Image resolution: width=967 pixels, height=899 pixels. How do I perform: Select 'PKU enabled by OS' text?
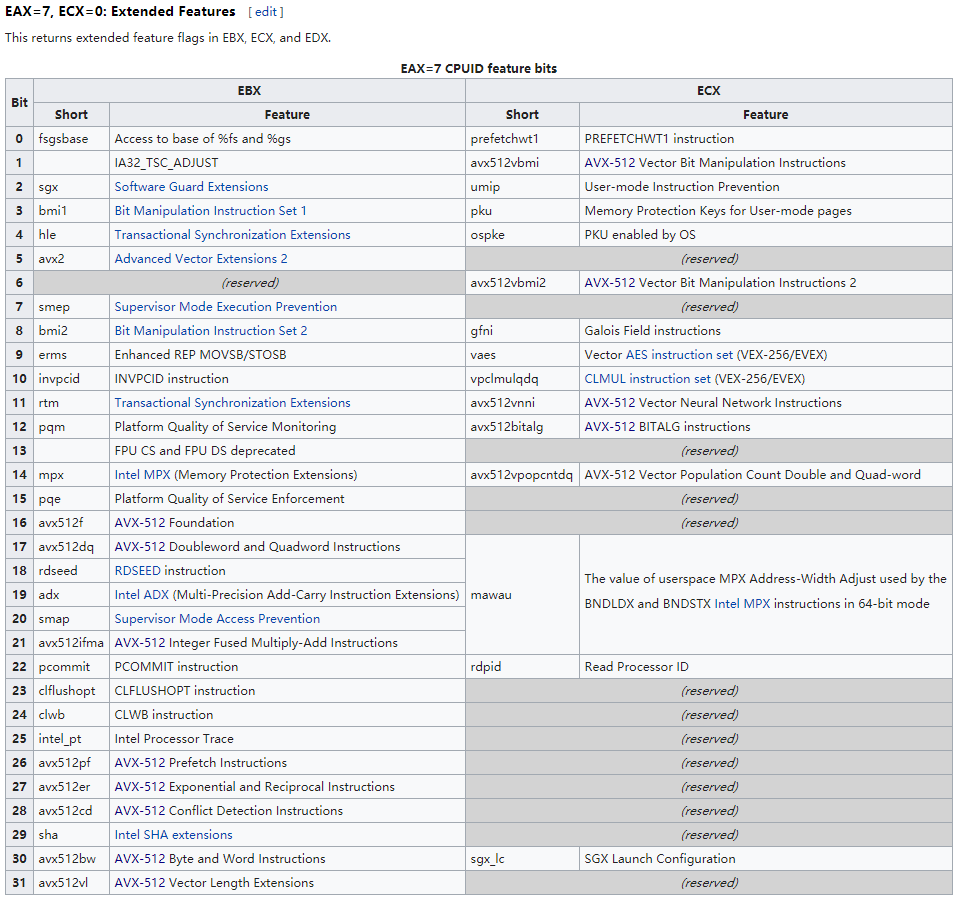point(640,235)
